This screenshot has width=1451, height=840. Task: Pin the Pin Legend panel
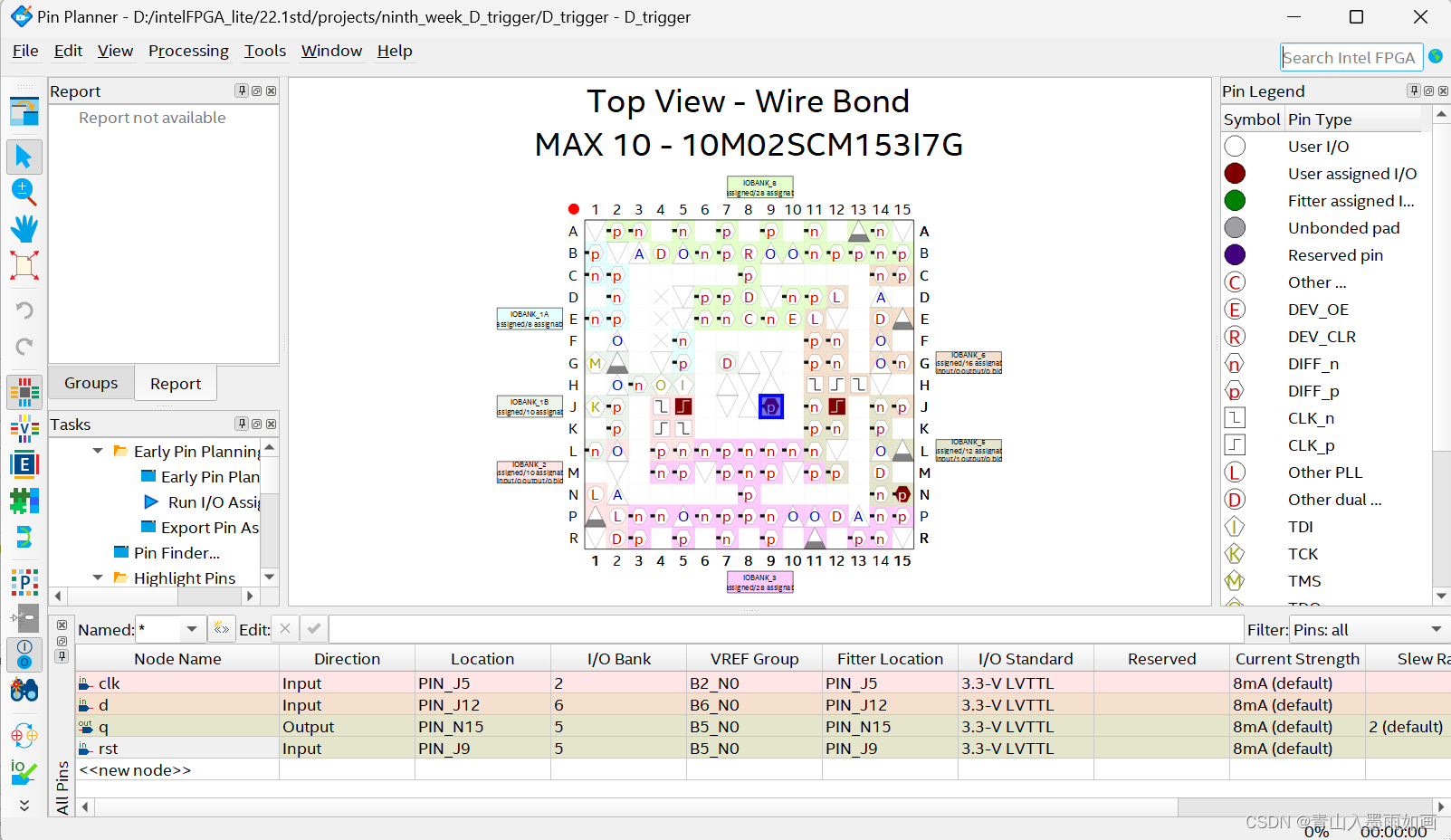click(x=1414, y=91)
